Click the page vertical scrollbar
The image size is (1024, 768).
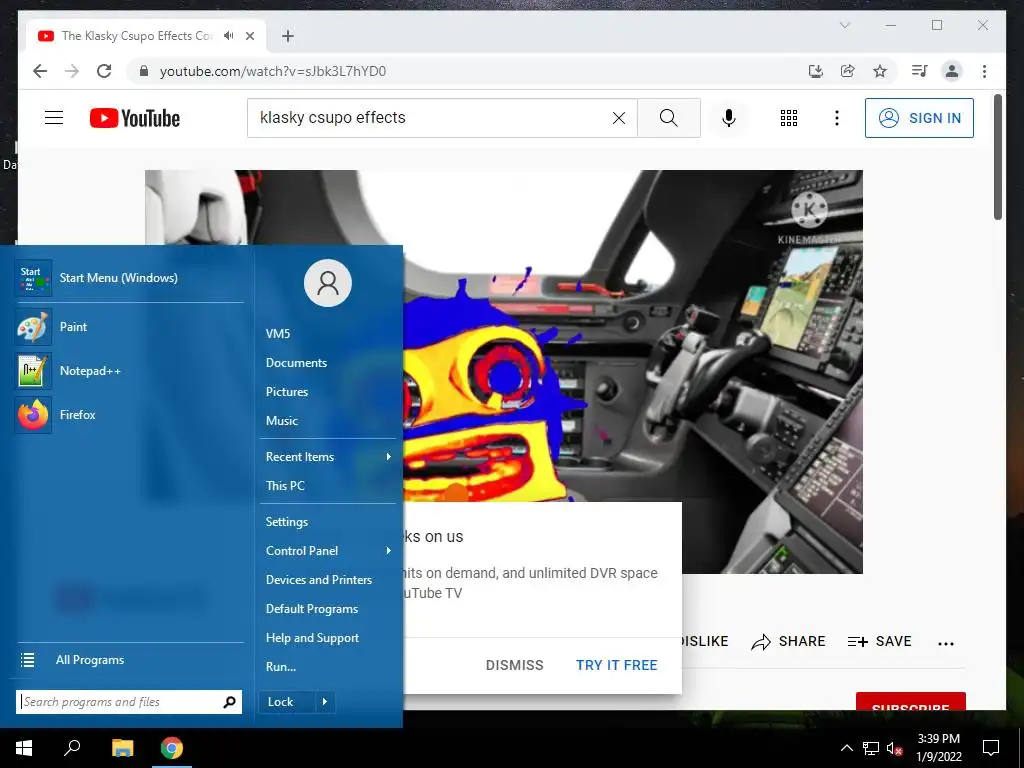tap(997, 157)
